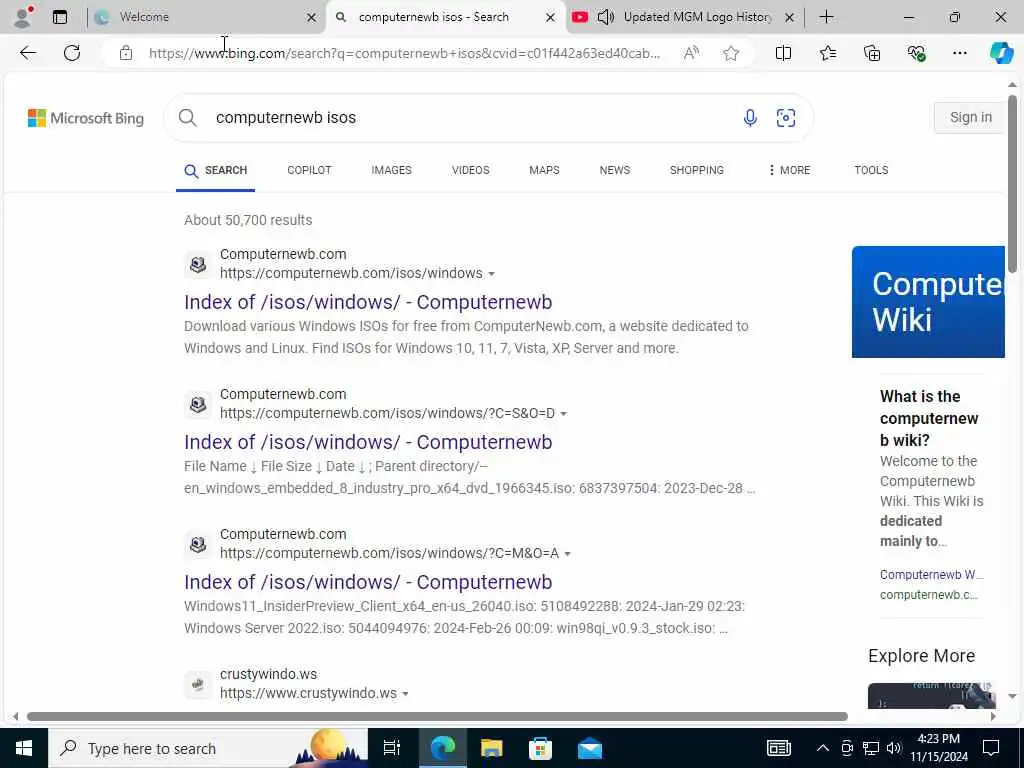Open first Index of /isos/windows/ result
The height and width of the screenshot is (768, 1024).
coord(368,302)
